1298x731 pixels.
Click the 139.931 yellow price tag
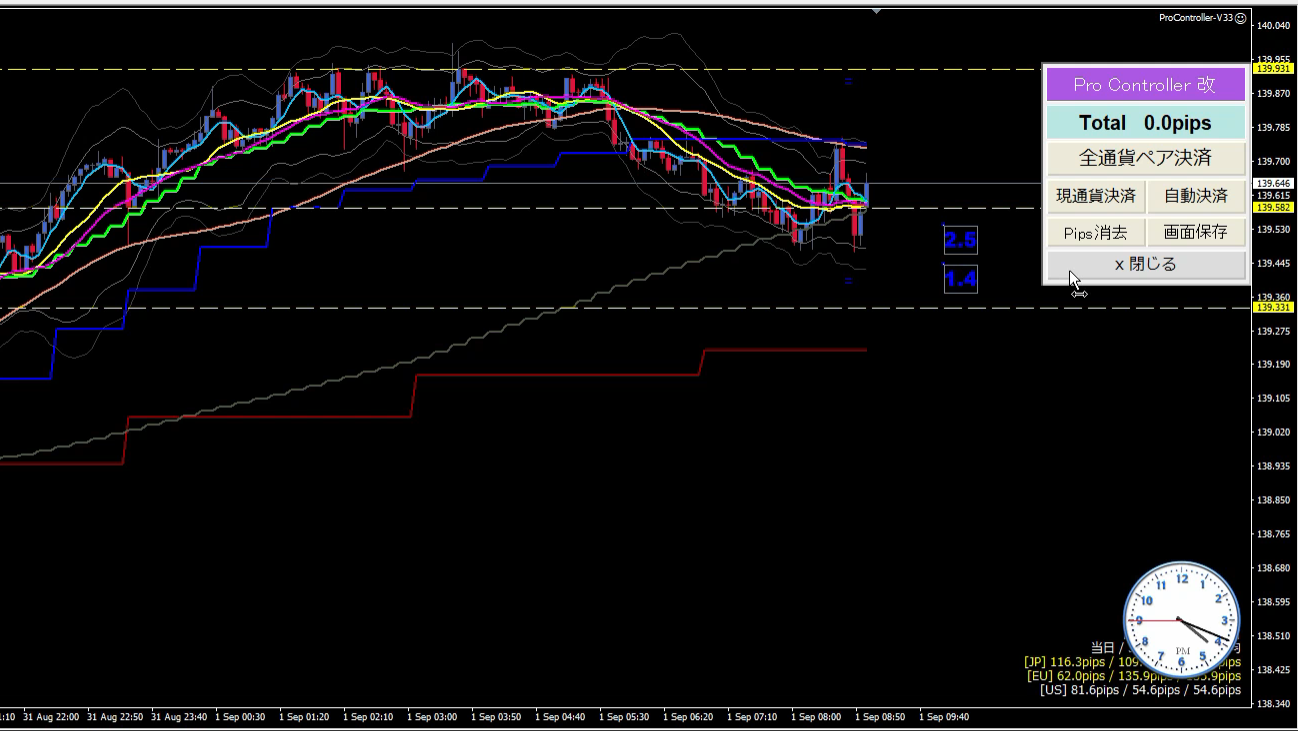coord(1273,69)
